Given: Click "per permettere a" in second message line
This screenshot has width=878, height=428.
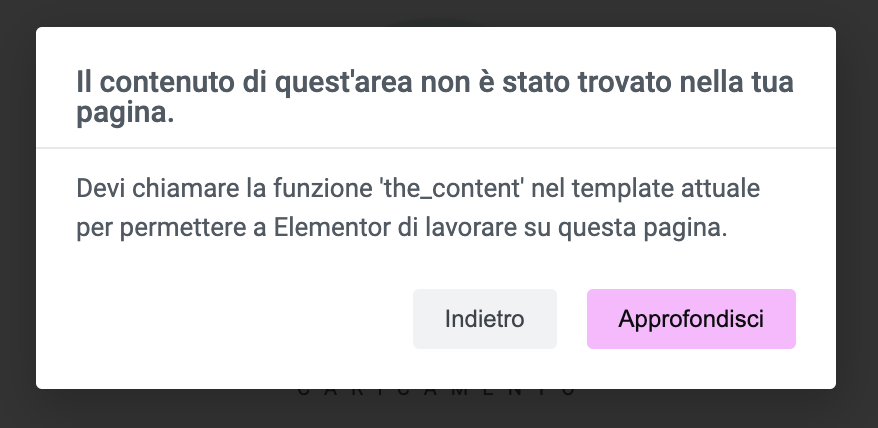Looking at the screenshot, I should [171, 228].
